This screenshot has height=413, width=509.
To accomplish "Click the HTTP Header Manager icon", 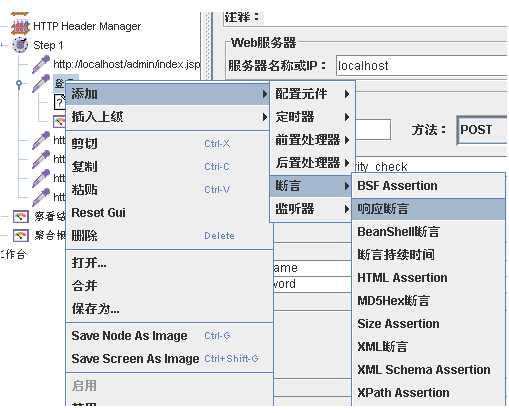I will (20, 26).
